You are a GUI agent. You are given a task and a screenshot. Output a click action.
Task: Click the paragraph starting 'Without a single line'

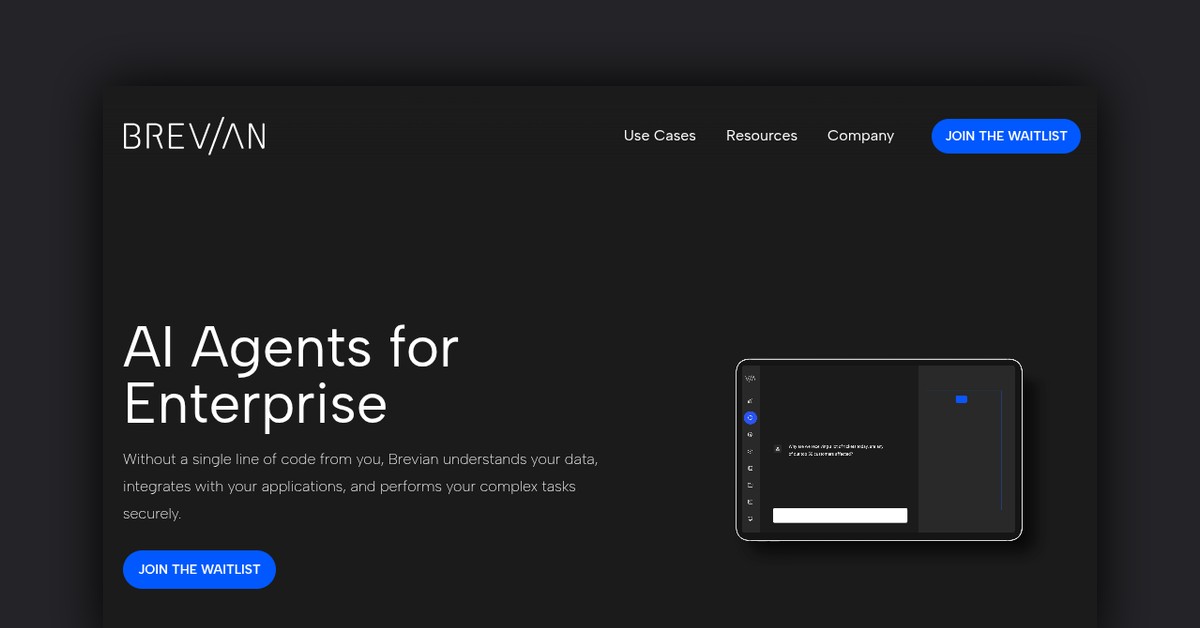[360, 486]
